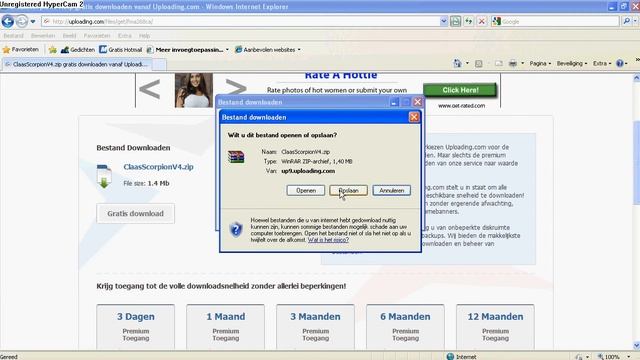This screenshot has height=360, width=640.
Task: Open the recent pages dropdown beside Forward
Action: coord(33,21)
